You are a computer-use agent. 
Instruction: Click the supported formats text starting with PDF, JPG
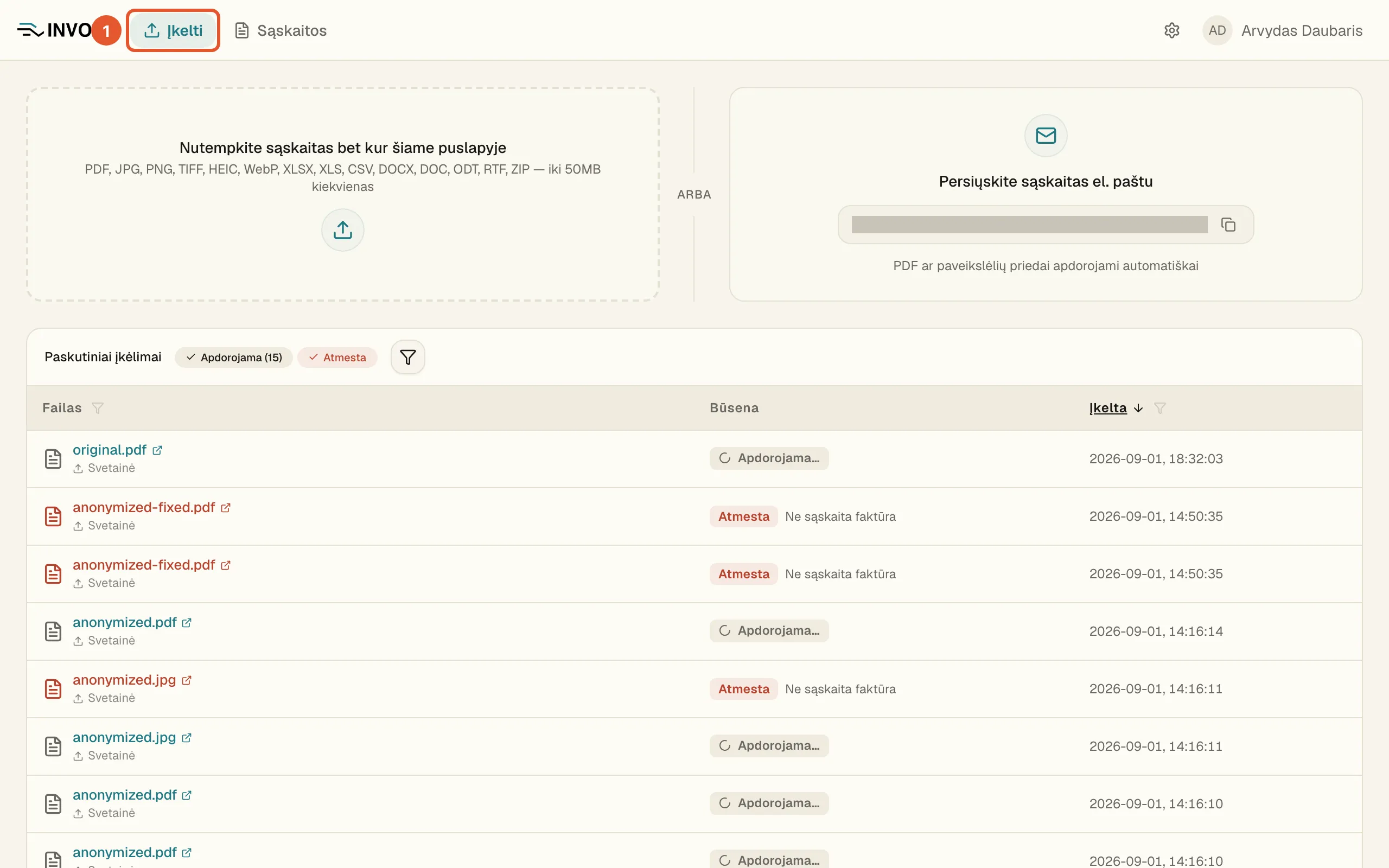343,178
